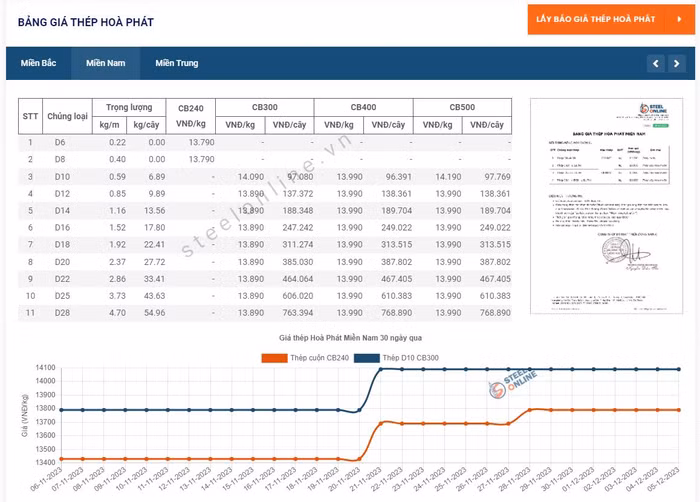Viewport: 700px width, 502px height.
Task: Select the D14 row label
Action: coord(62,211)
